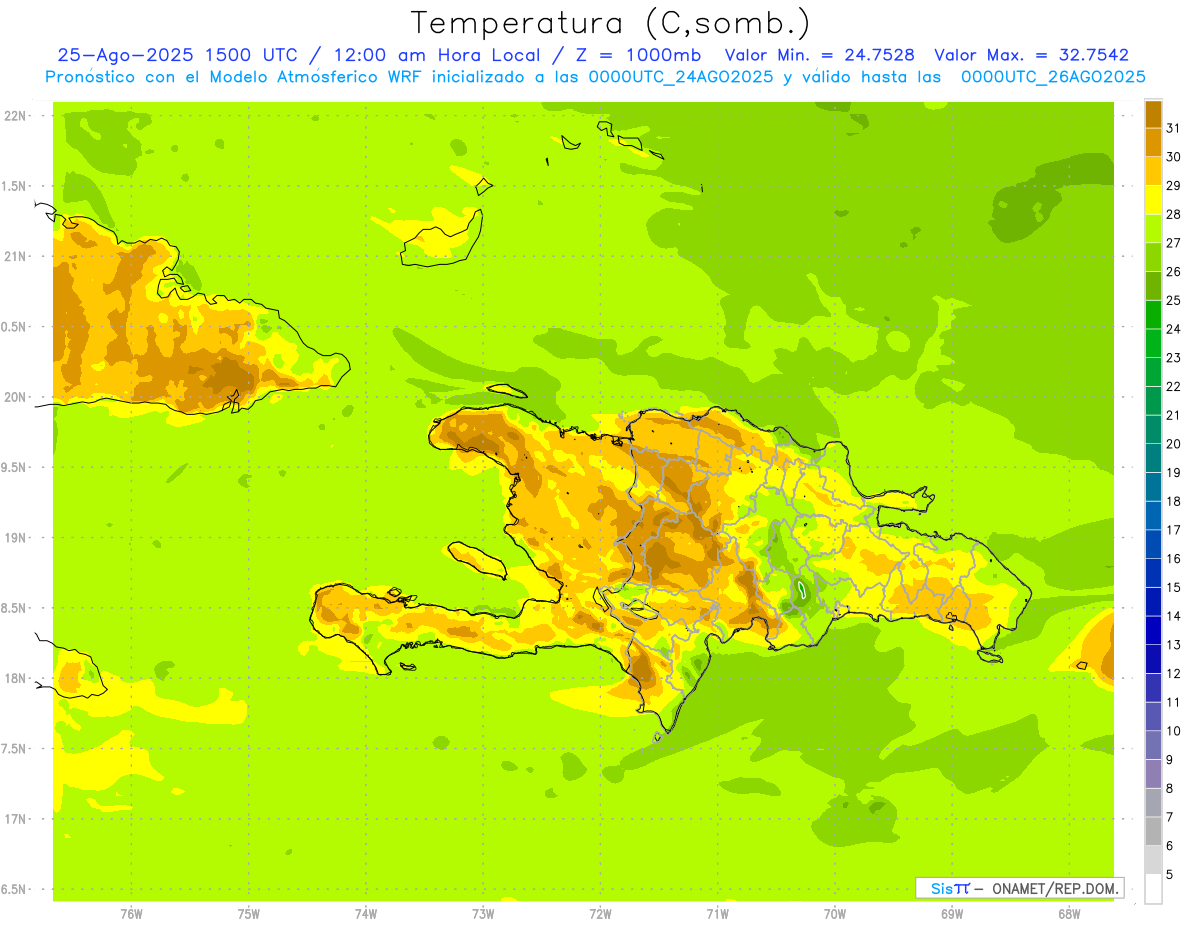Click the legend value "20"

pos(1173,443)
